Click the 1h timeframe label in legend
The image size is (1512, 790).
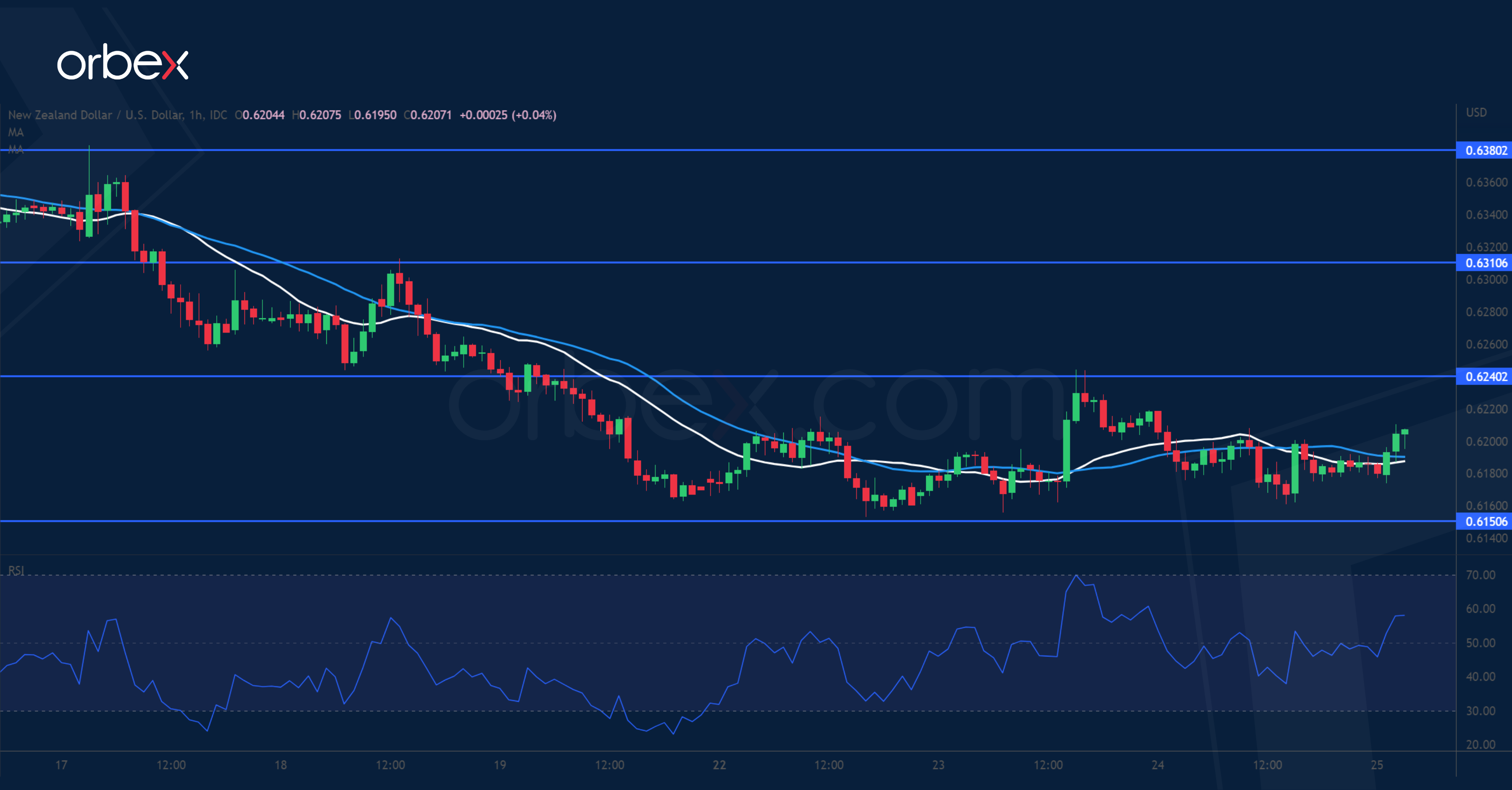pos(196,115)
